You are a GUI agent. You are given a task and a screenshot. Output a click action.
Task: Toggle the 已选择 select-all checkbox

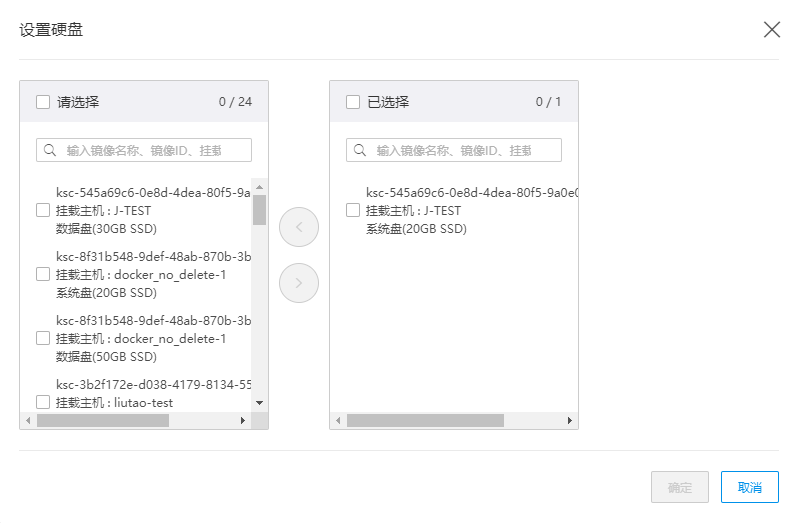[x=353, y=102]
